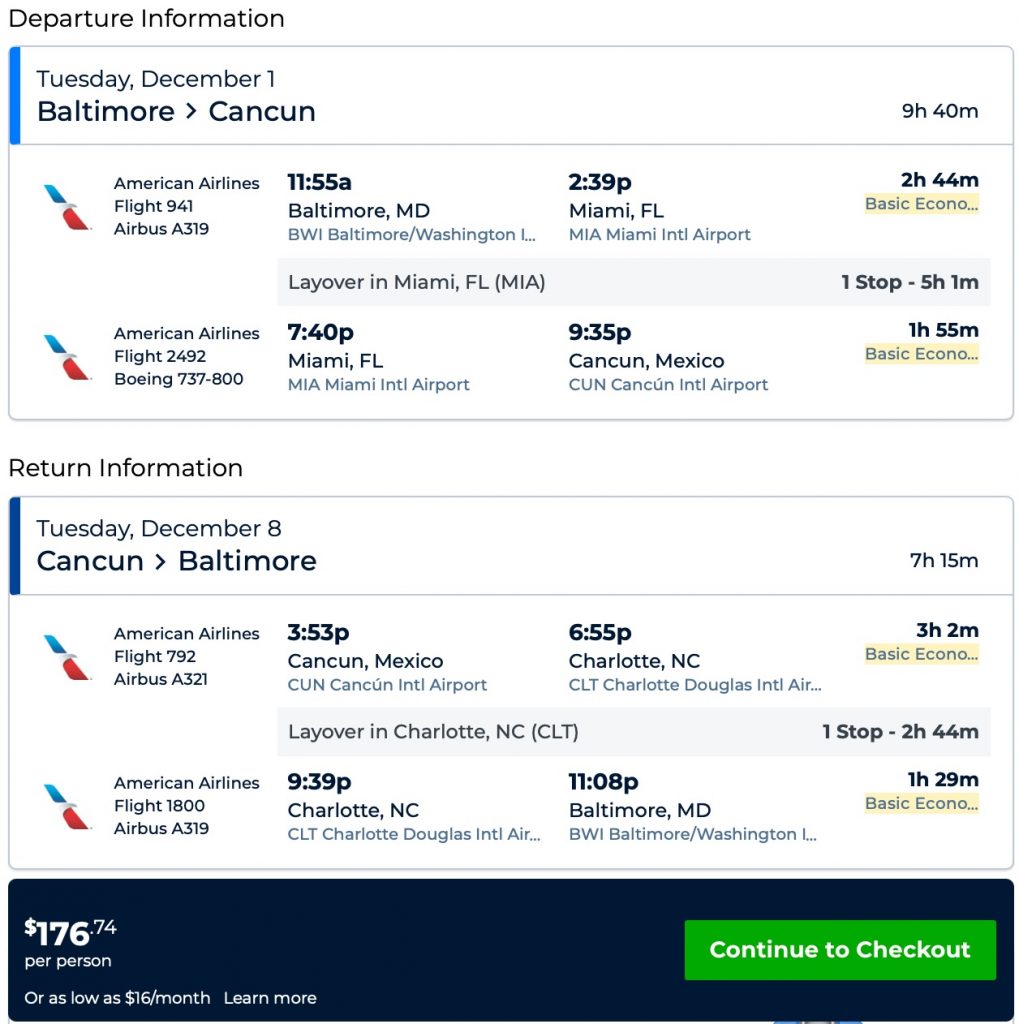Image resolution: width=1019 pixels, height=1024 pixels.
Task: Click American Airlines logo for Flight 2492
Action: pyautogui.click(x=67, y=356)
